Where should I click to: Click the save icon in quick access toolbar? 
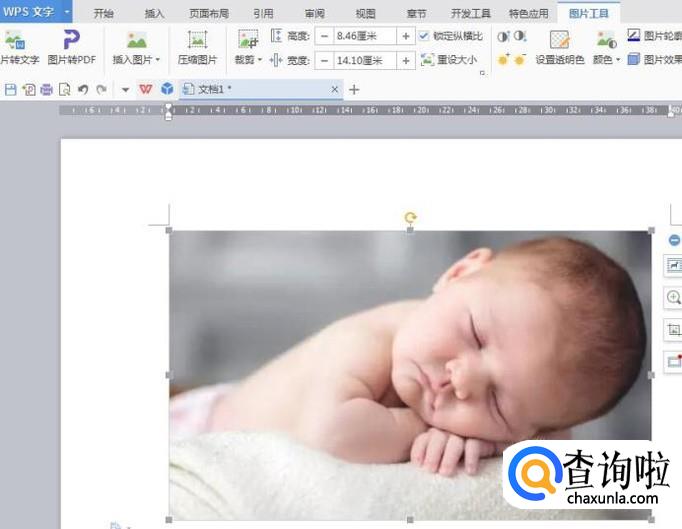[x=10, y=89]
